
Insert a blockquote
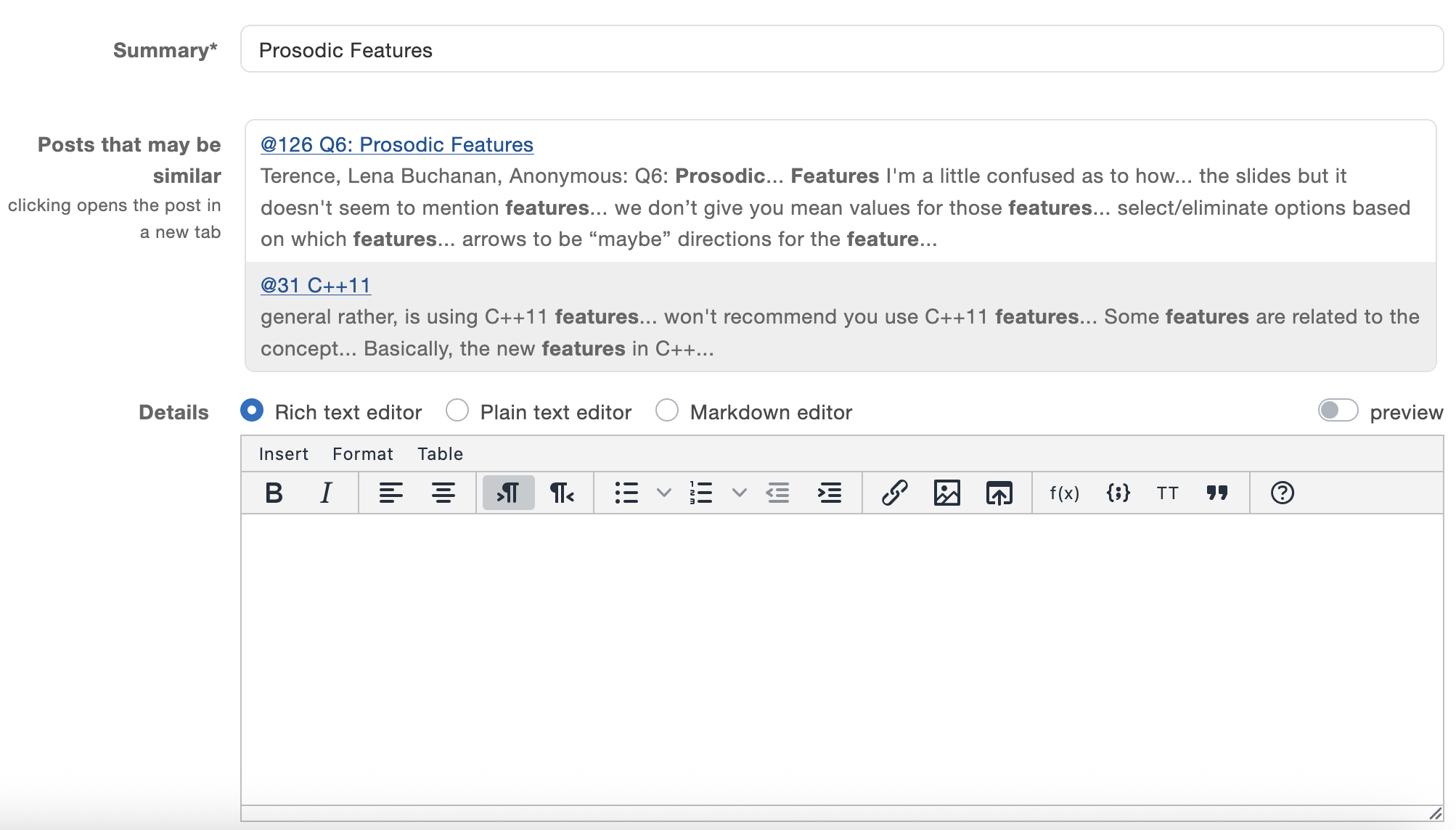click(x=1217, y=493)
